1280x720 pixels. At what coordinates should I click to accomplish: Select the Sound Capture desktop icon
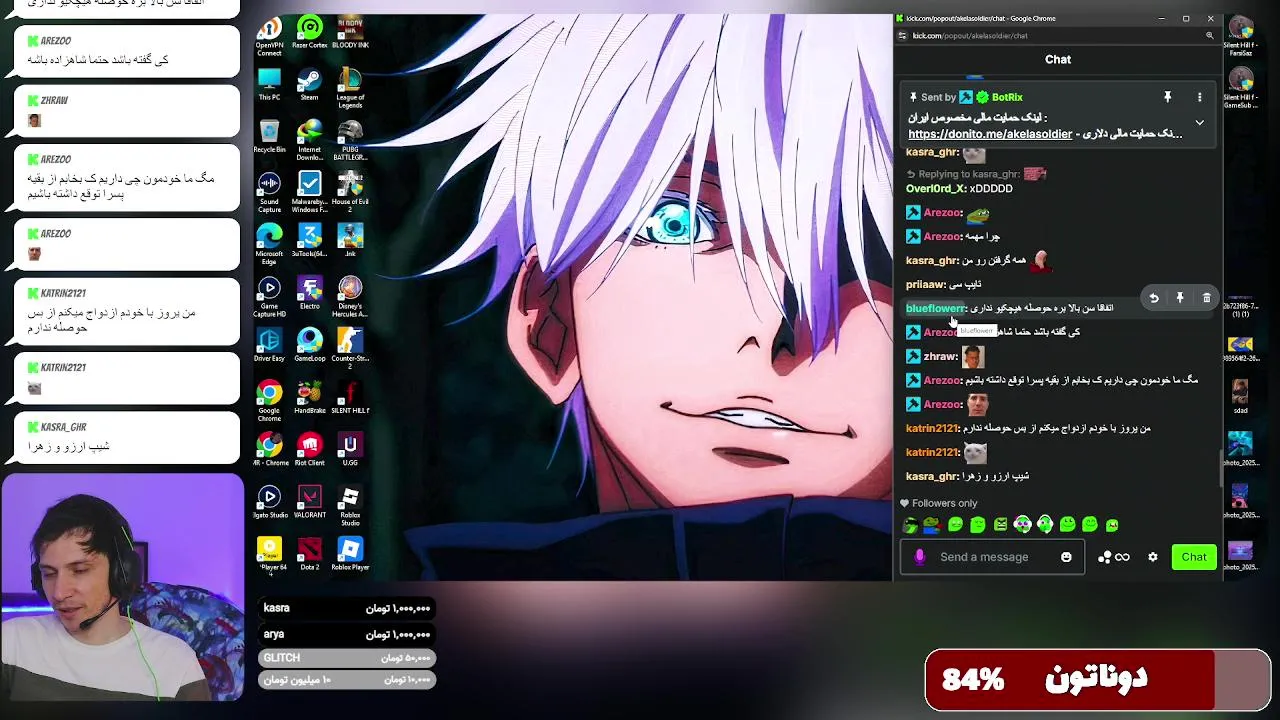coord(269,192)
